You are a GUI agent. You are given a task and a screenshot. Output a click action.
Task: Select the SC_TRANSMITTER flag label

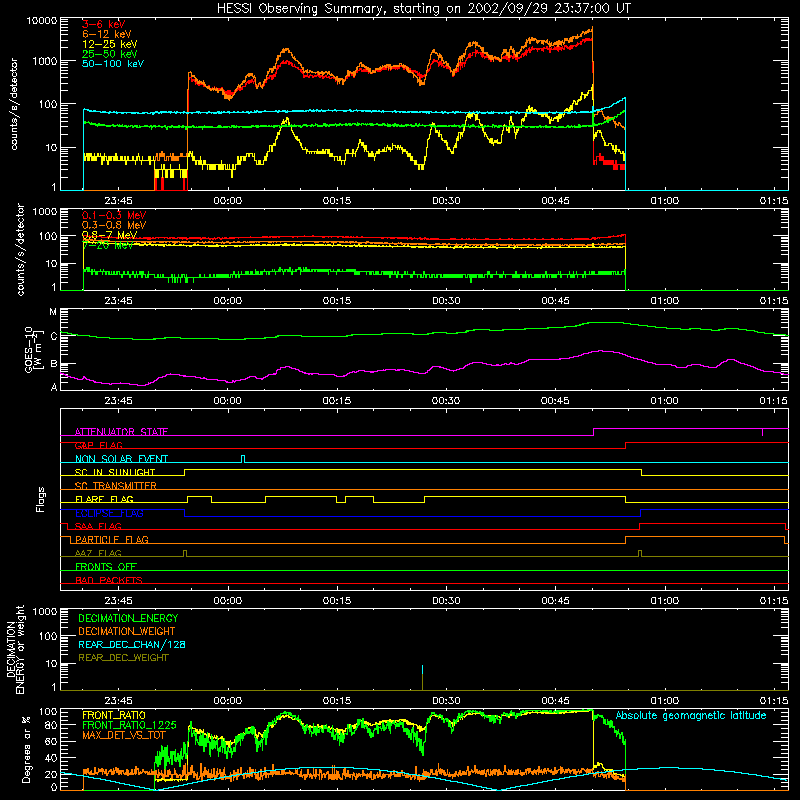116,486
